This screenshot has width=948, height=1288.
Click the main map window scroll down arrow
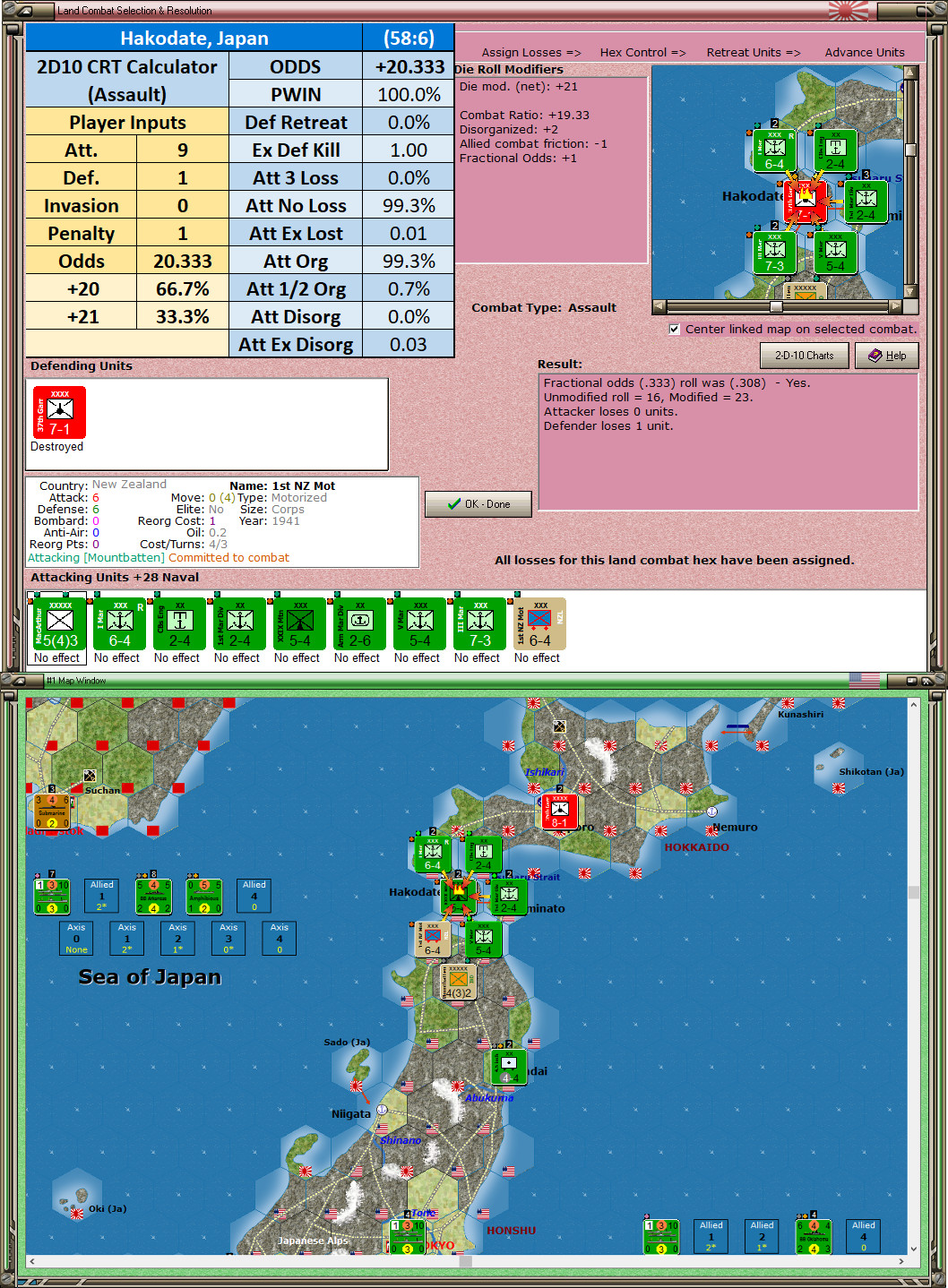[x=913, y=1249]
